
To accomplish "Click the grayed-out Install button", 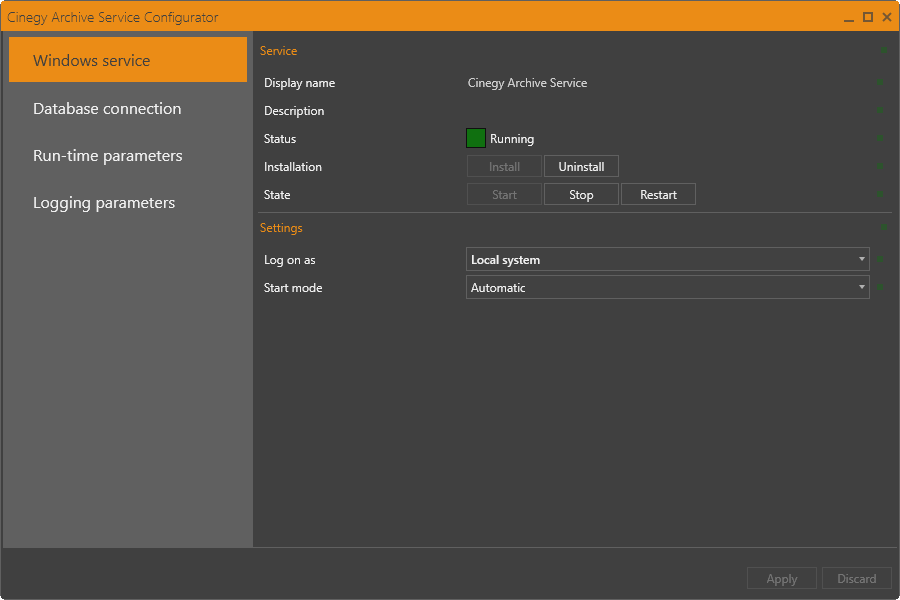I will (x=504, y=167).
